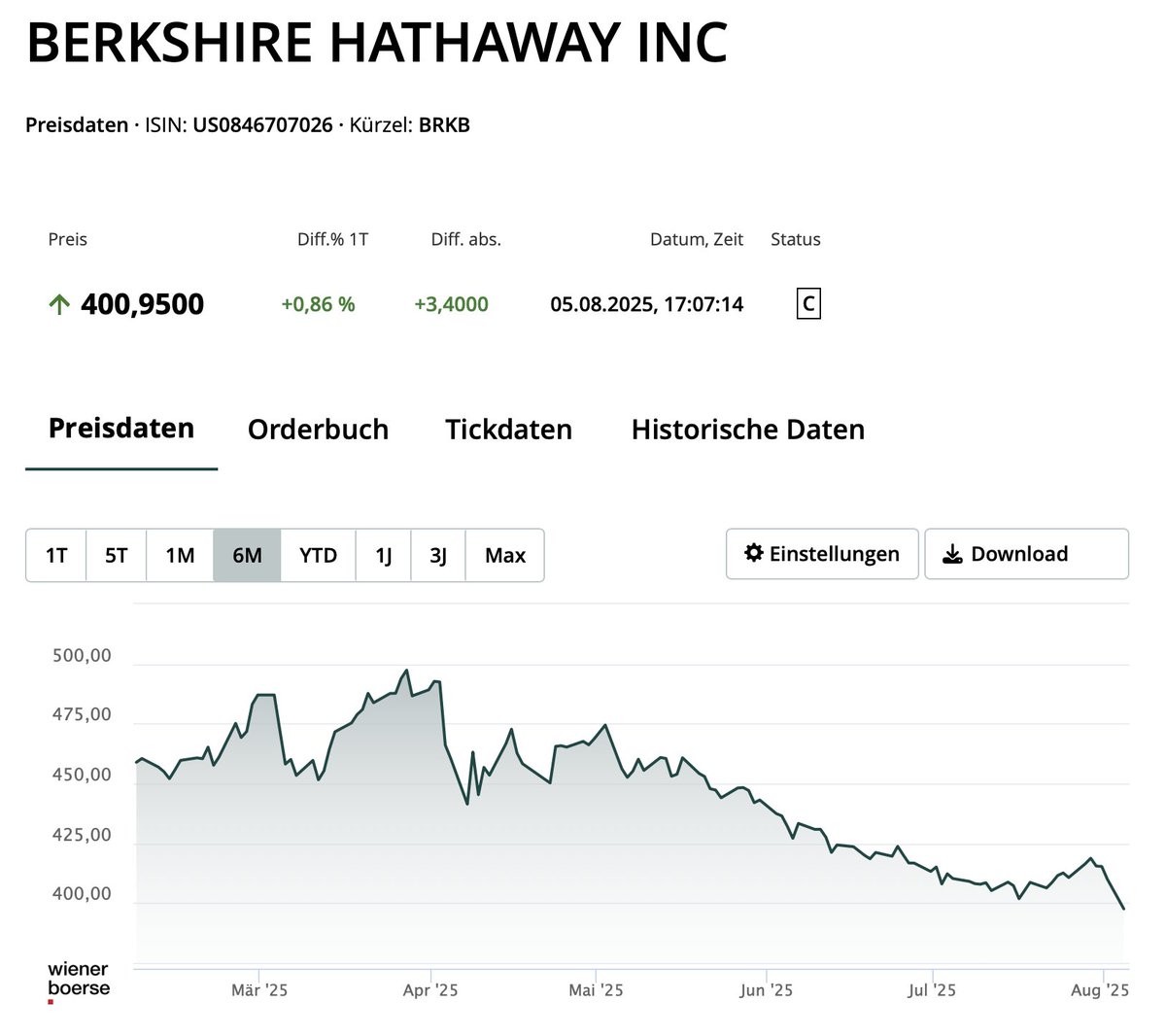The width and height of the screenshot is (1166, 1036).
Task: Click the BERKSHIRE HATHAWAY INC heading
Action: (377, 44)
